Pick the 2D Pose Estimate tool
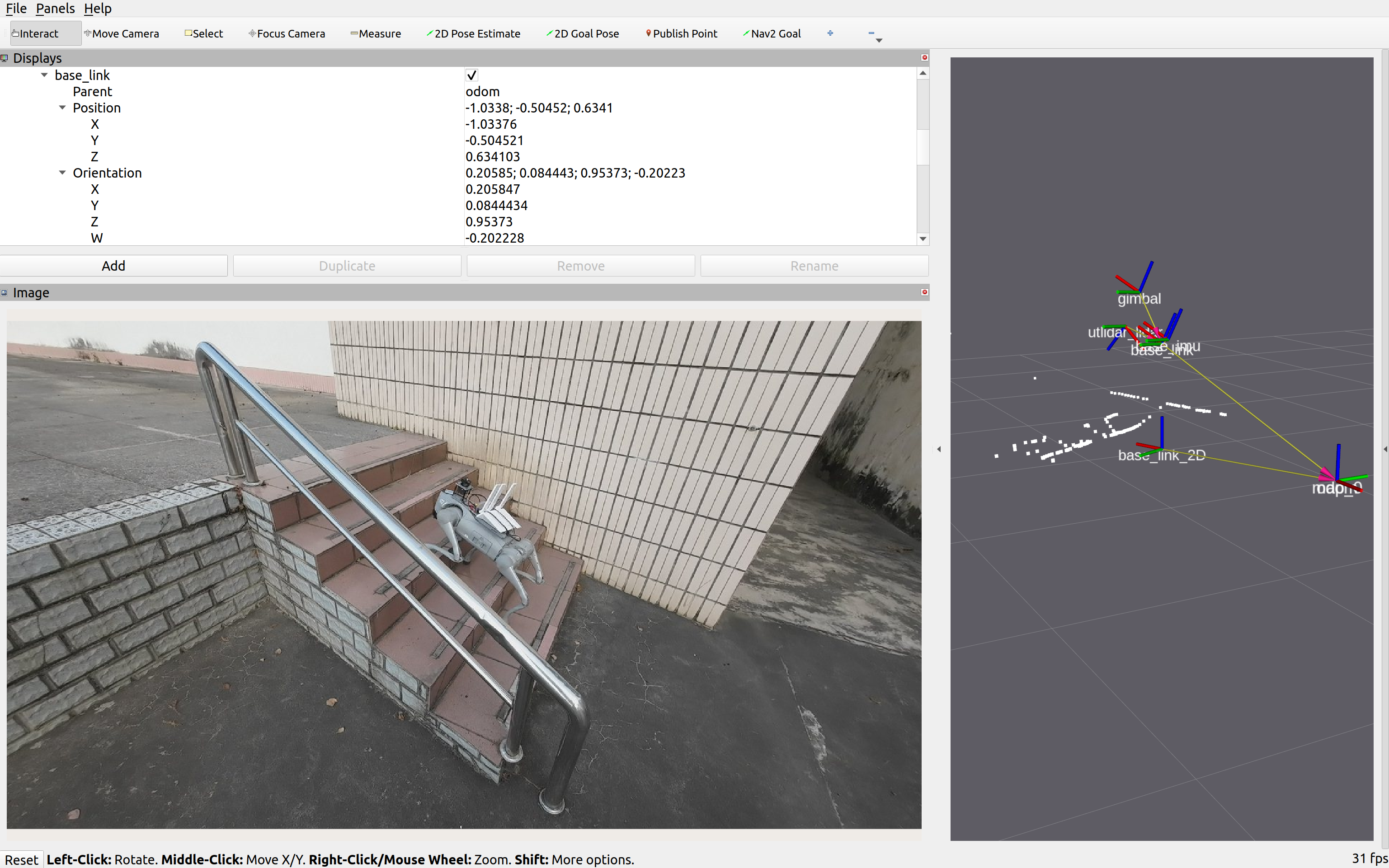 [x=473, y=33]
